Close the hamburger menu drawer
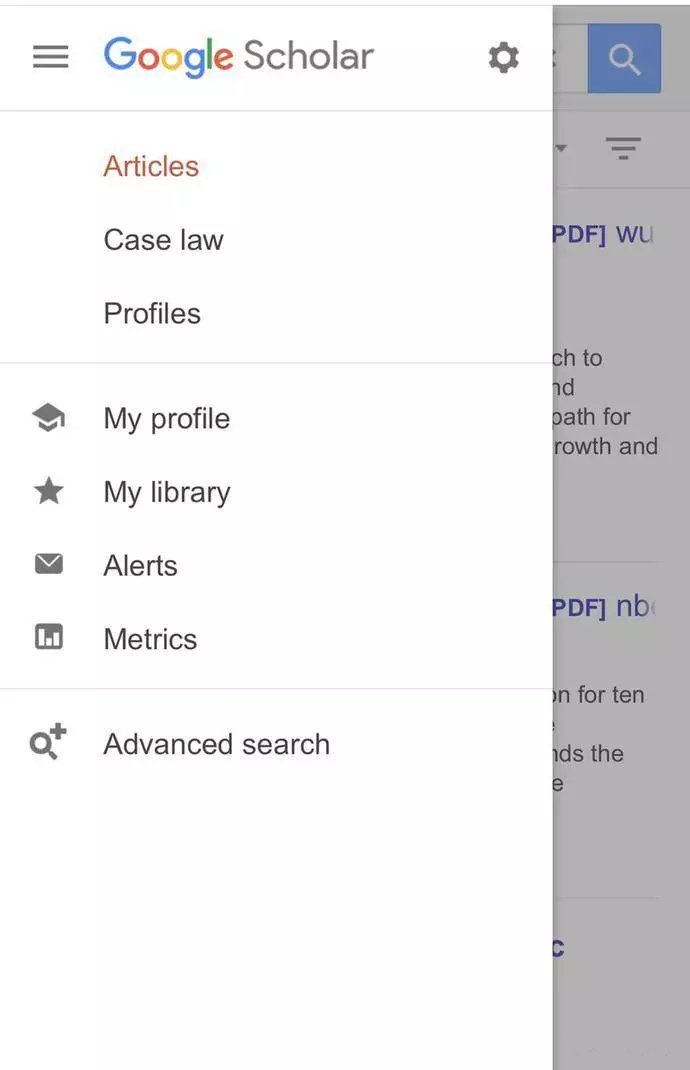This screenshot has height=1070, width=690. point(51,57)
